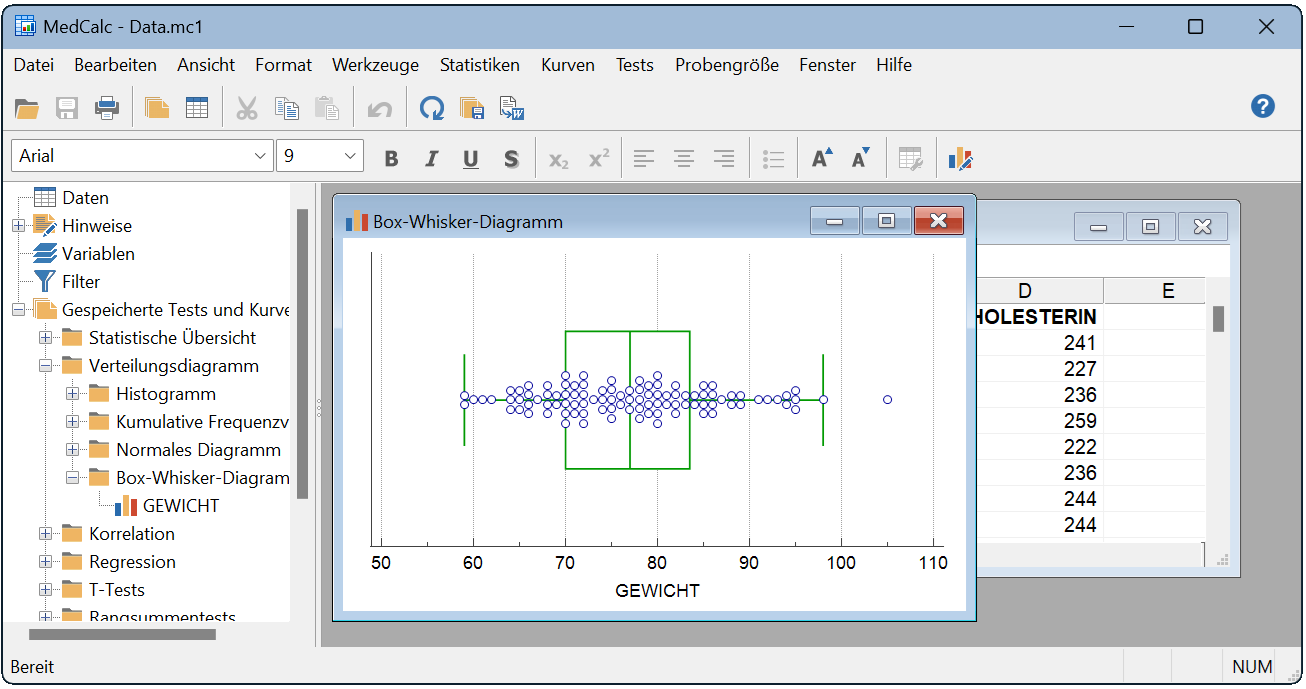Click the sidebar horizontal scrollbar
1306x689 pixels.
pos(122,634)
